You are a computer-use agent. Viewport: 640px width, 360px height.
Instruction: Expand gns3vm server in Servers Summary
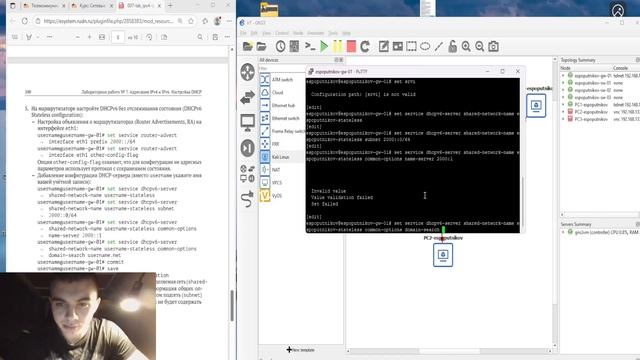(563, 232)
